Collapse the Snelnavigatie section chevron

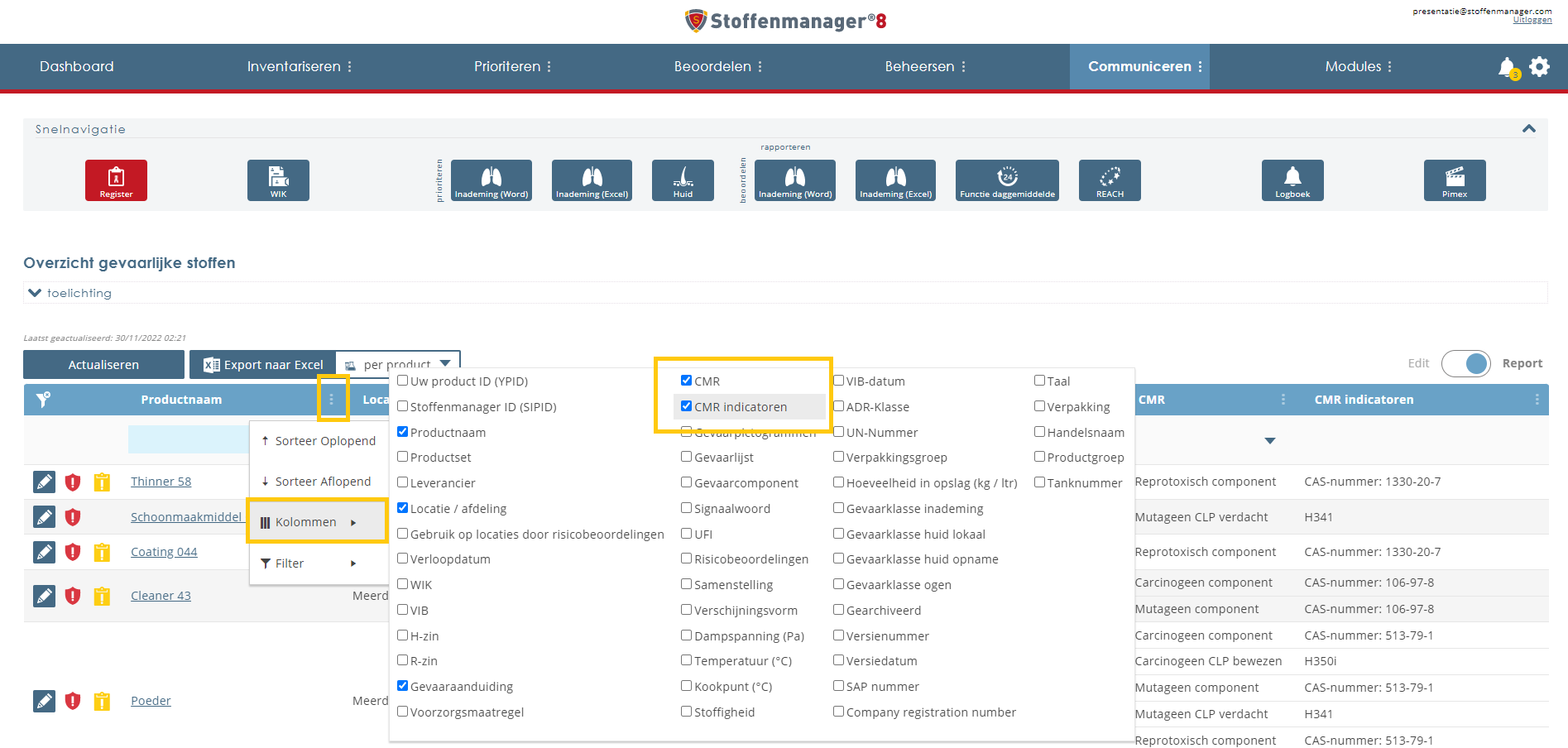(x=1530, y=129)
